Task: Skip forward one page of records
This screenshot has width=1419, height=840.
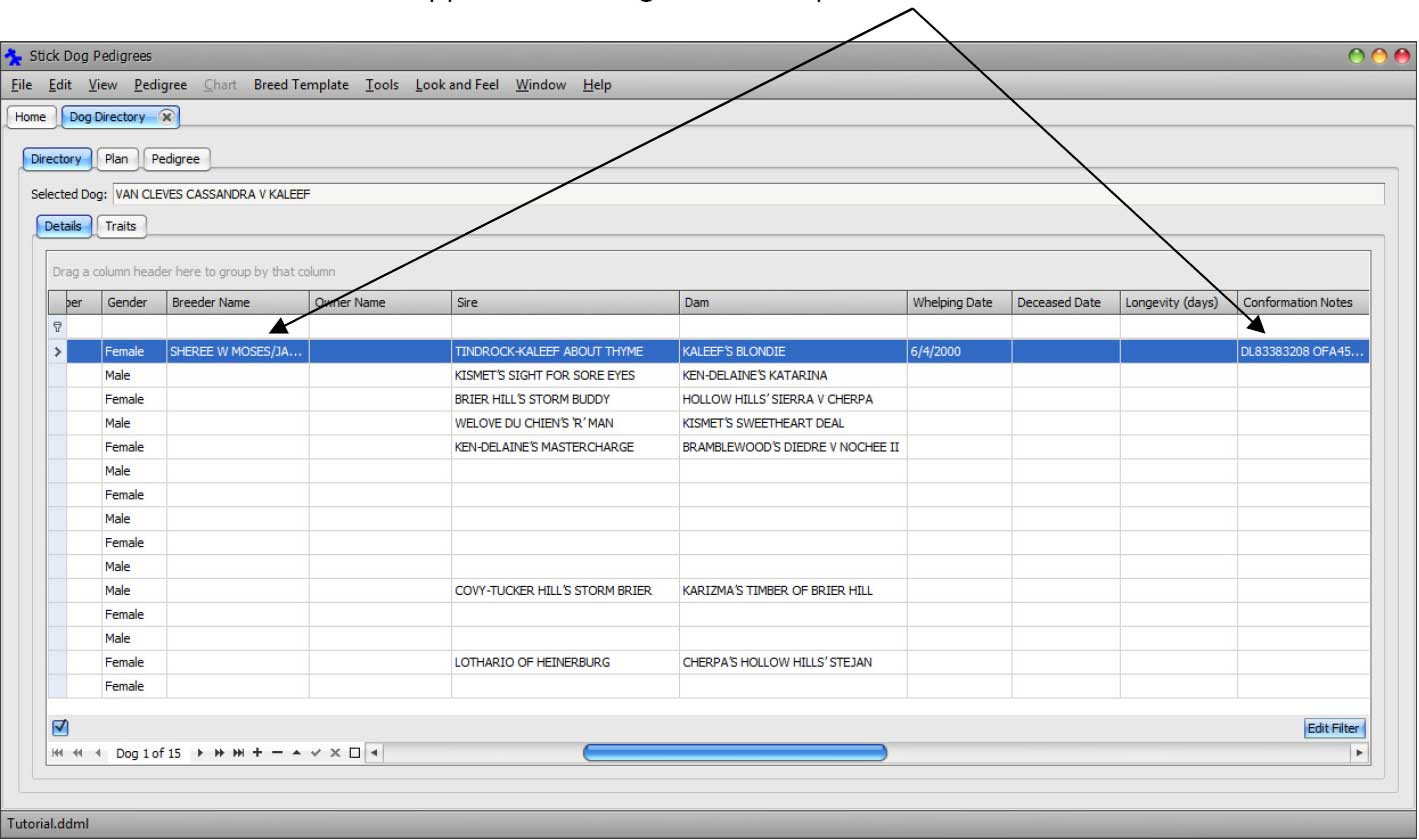Action: pos(219,753)
